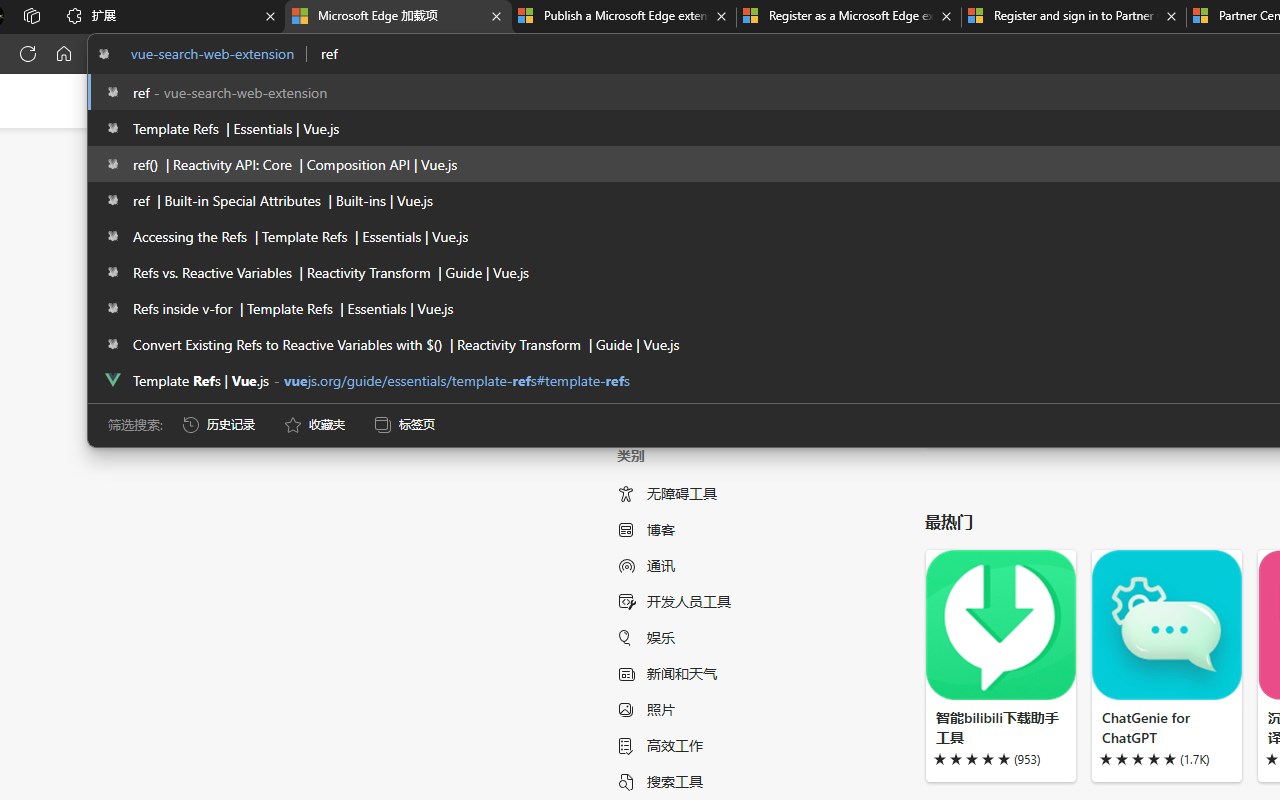Select the 'Template Refs | Essentials' suggestion
The width and height of the screenshot is (1280, 800).
click(236, 129)
